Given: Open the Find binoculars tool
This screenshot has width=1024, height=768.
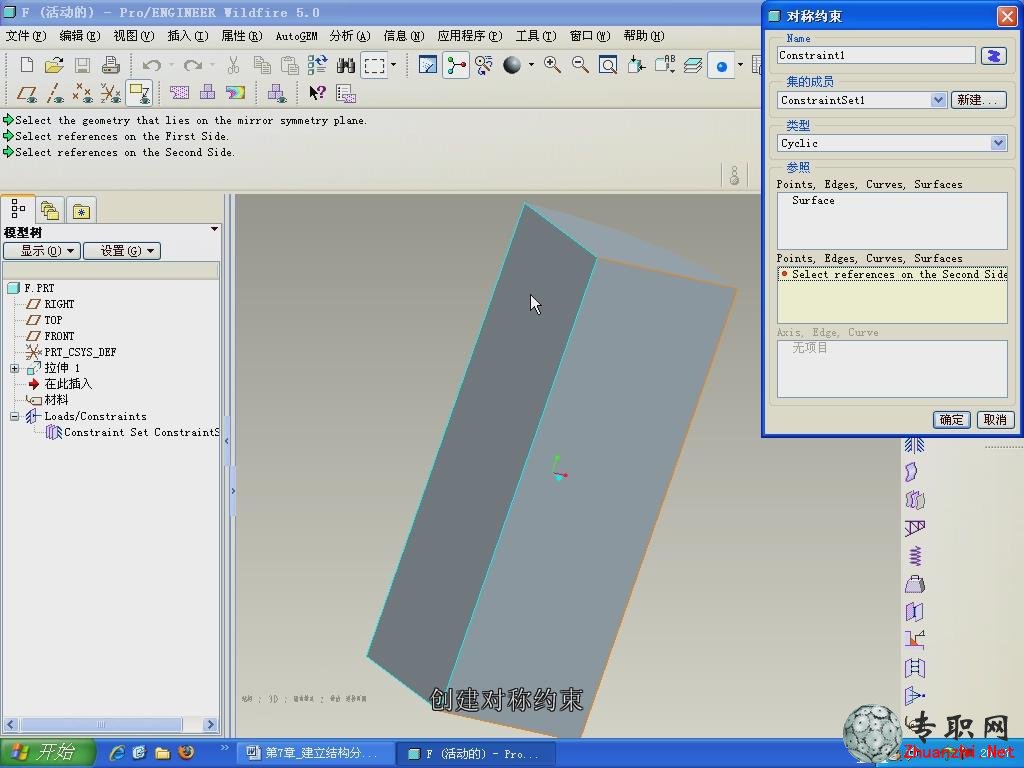Looking at the screenshot, I should (345, 65).
